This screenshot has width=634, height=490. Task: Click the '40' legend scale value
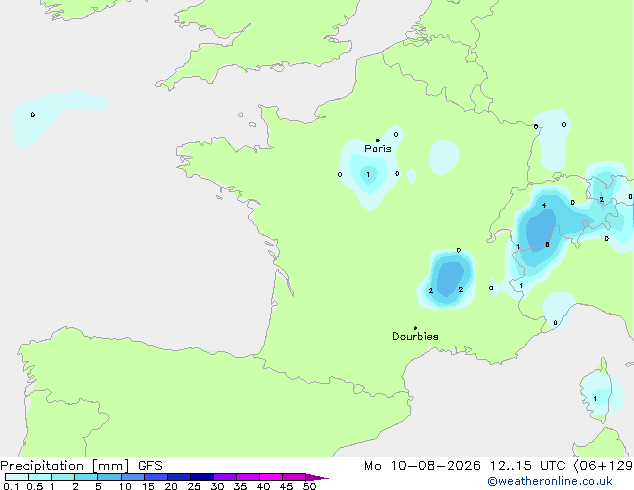coord(263,486)
